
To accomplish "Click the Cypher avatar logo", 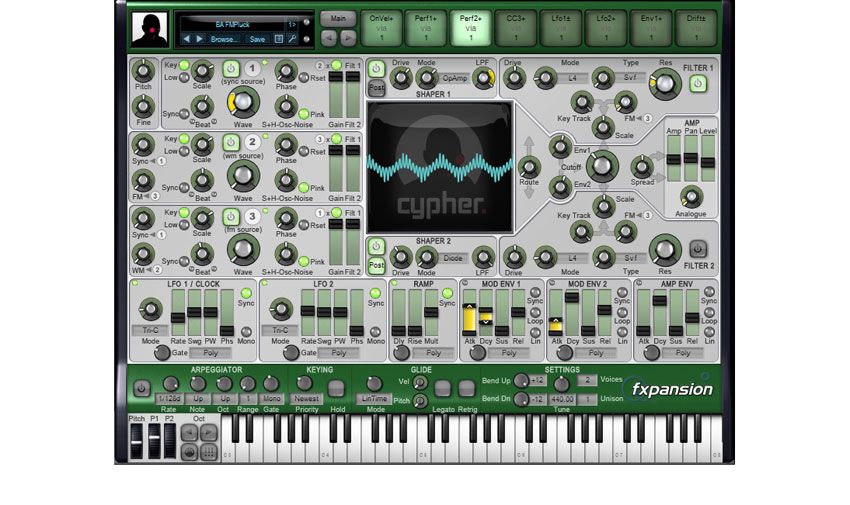I will [x=150, y=29].
